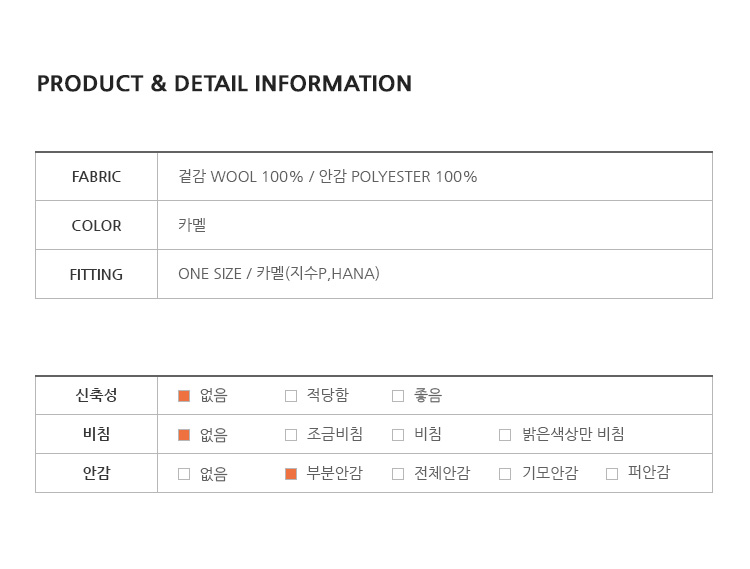This screenshot has width=750, height=569.
Task: Click the FABRIC row label
Action: click(x=96, y=177)
